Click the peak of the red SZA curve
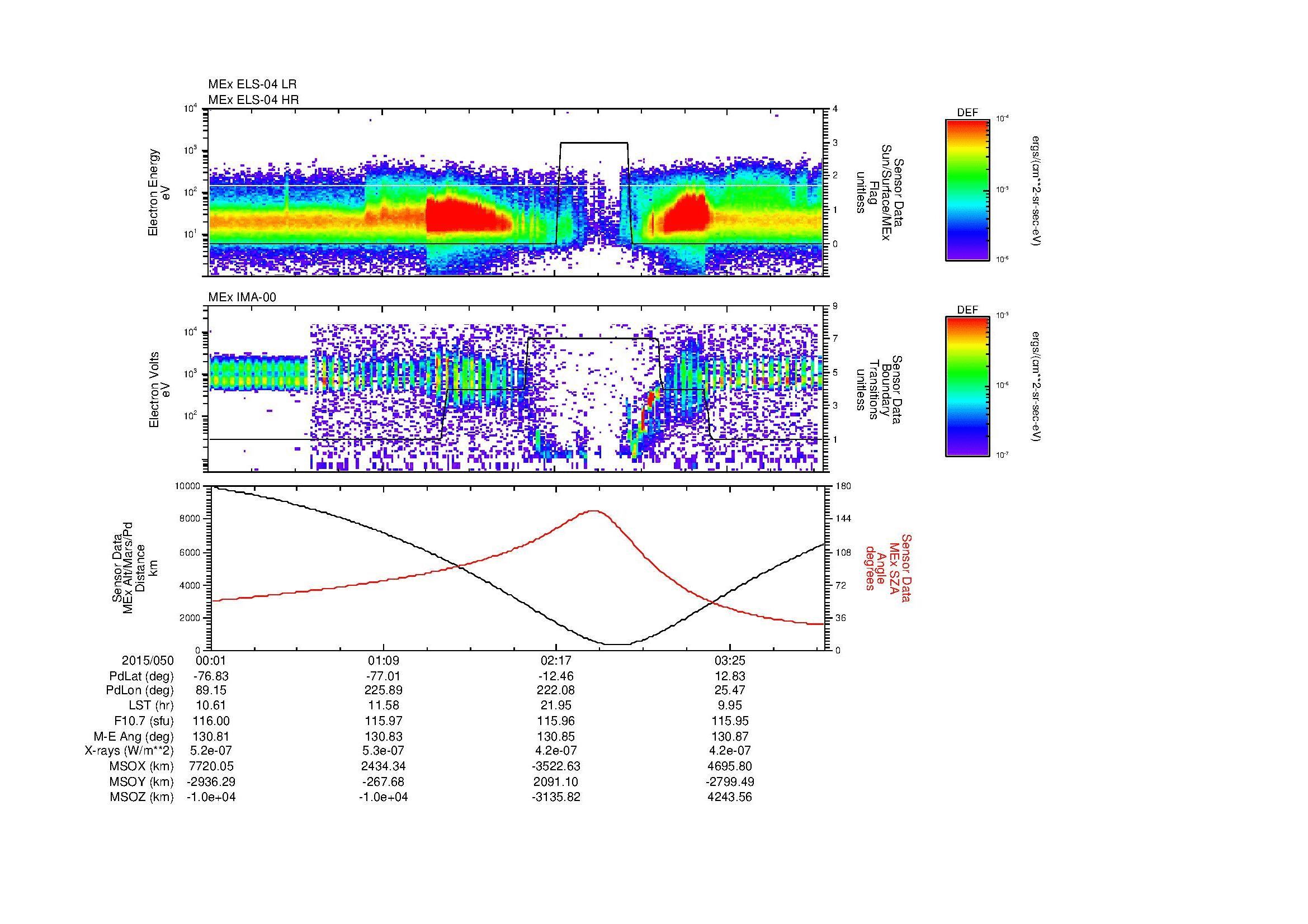 594,511
